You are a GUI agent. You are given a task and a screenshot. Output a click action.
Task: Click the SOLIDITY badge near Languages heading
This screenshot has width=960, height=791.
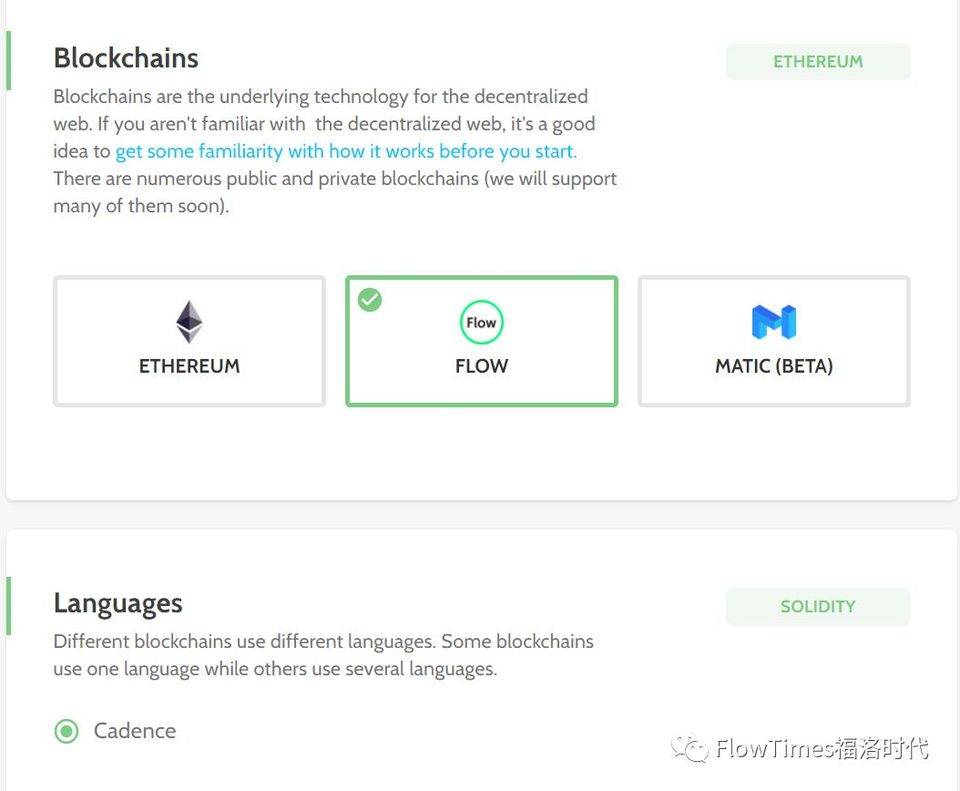click(818, 606)
